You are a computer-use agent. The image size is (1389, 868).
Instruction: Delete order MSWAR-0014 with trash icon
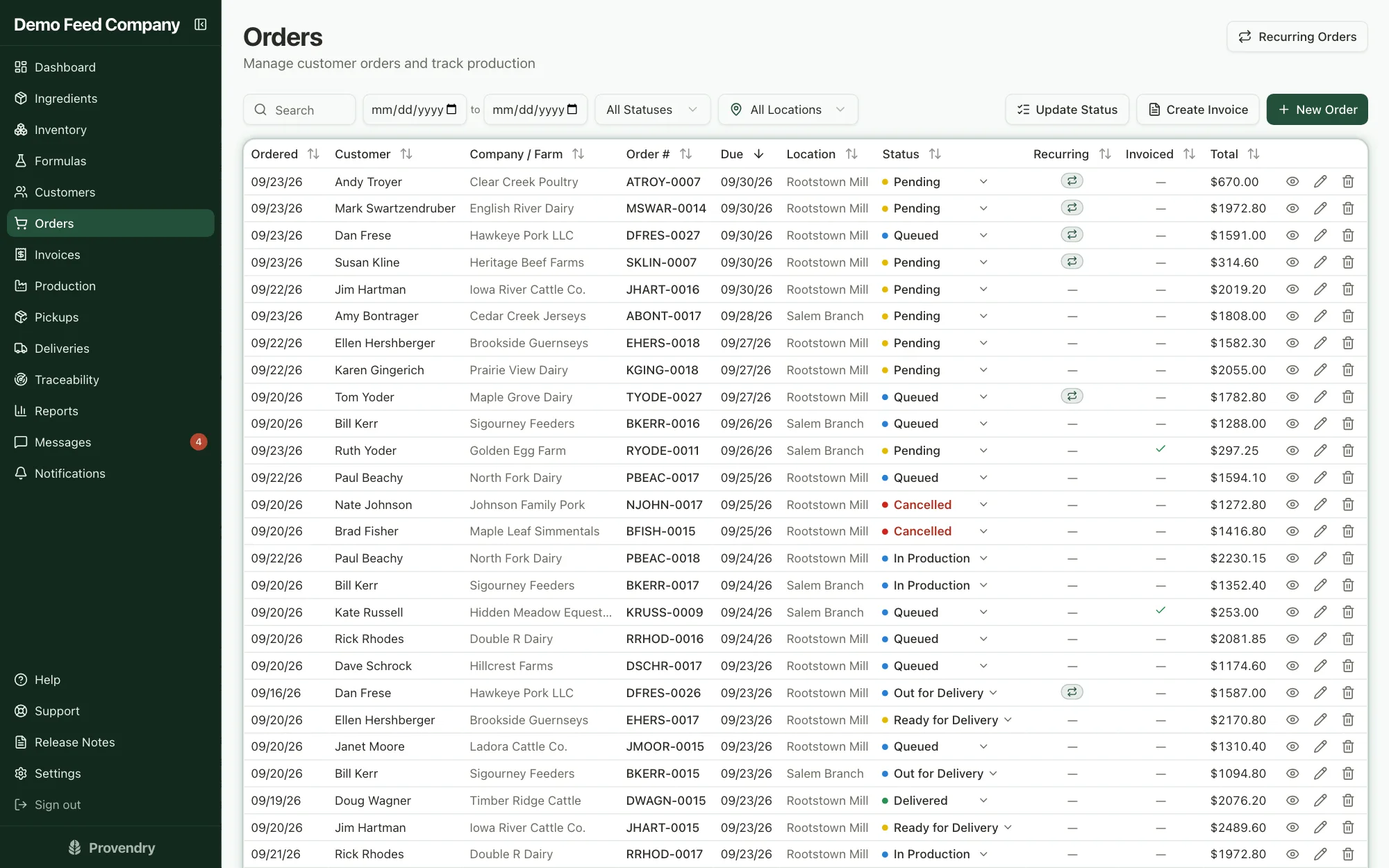click(1348, 208)
